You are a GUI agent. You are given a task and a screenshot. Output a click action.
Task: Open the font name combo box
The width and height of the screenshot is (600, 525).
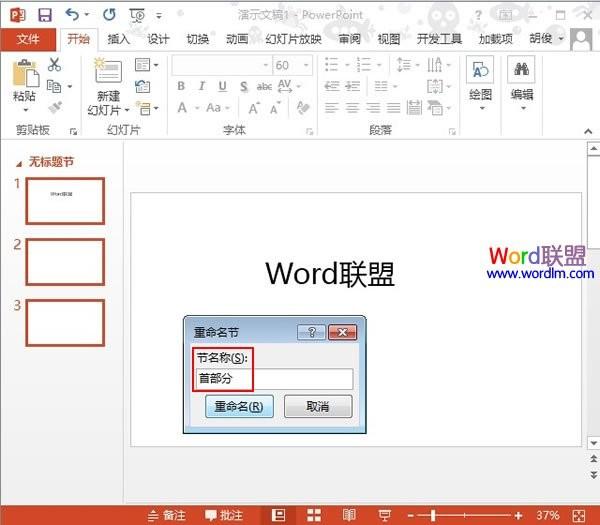pyautogui.click(x=221, y=65)
